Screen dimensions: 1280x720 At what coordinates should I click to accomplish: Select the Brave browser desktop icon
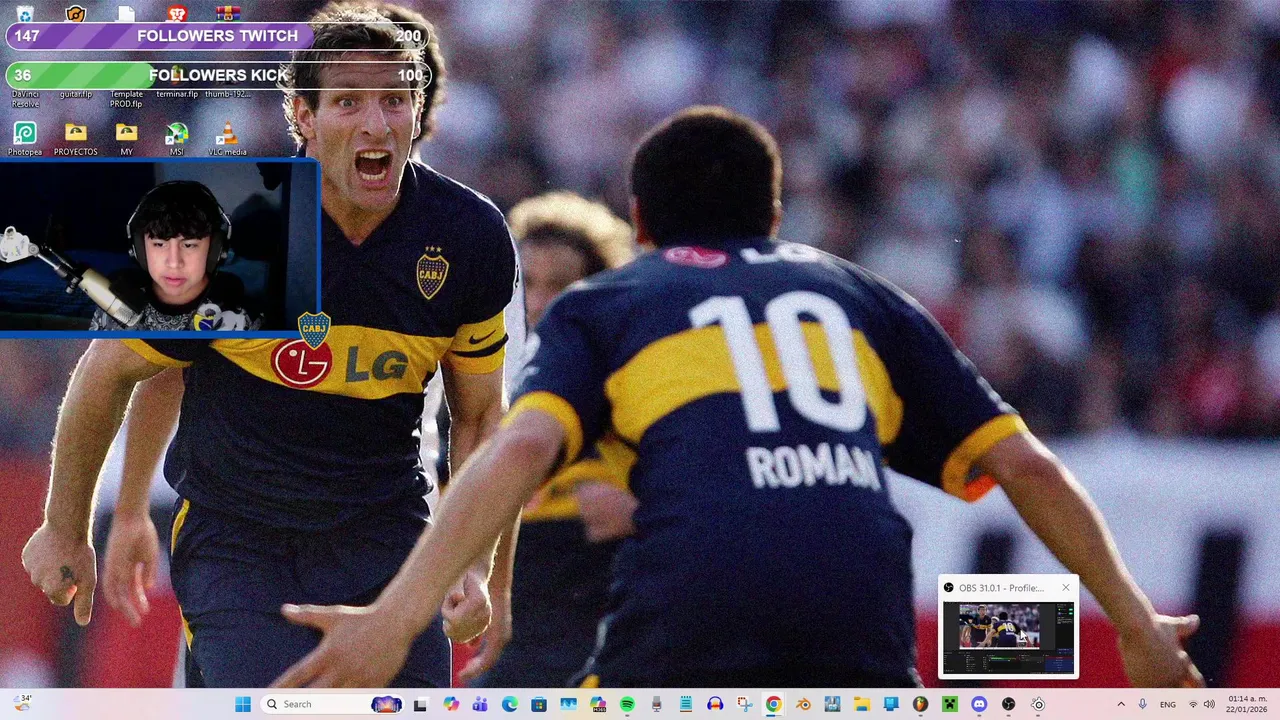(177, 13)
